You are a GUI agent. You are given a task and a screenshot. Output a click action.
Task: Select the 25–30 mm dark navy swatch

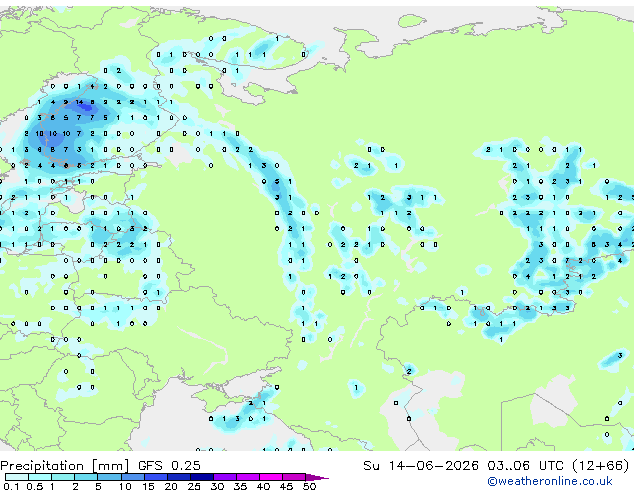[201, 477]
